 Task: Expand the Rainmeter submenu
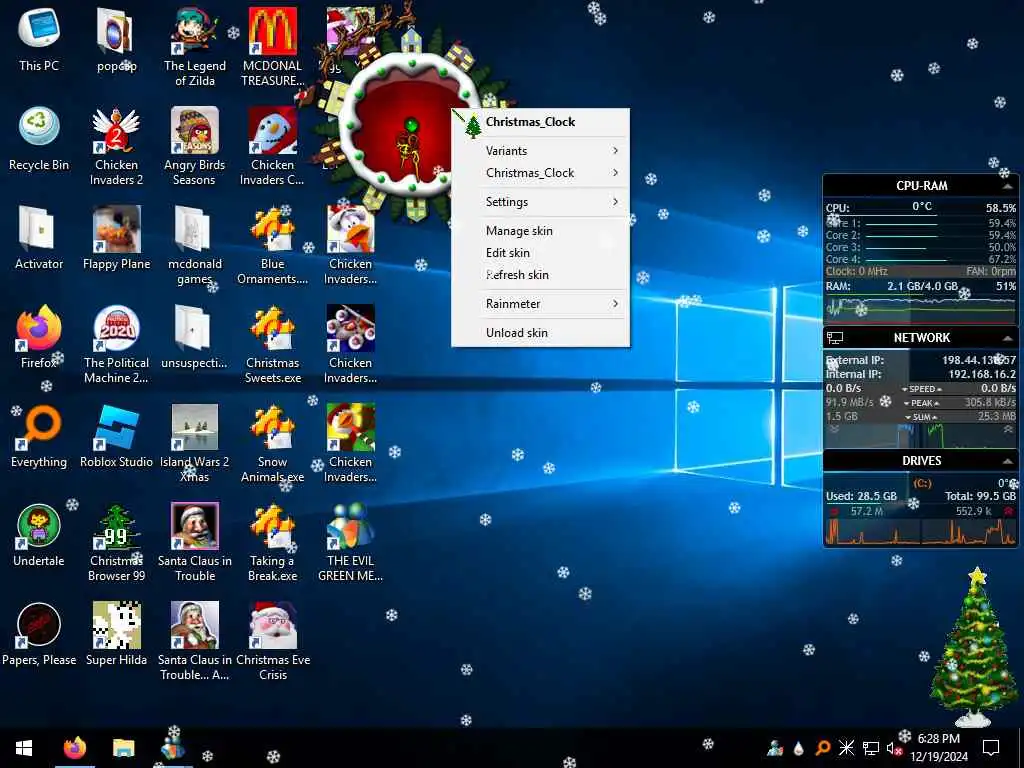point(541,304)
